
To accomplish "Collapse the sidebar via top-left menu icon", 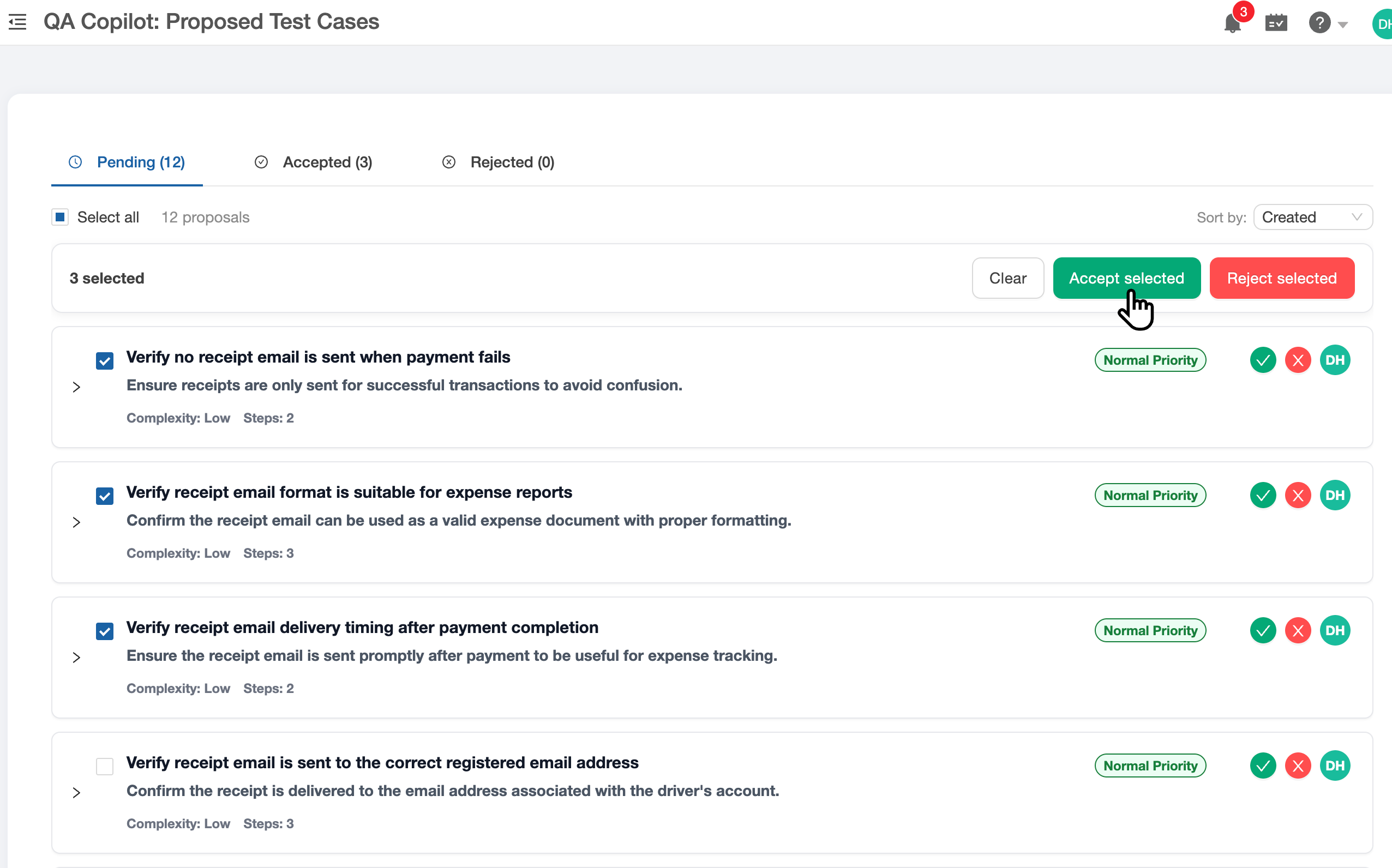I will point(17,21).
